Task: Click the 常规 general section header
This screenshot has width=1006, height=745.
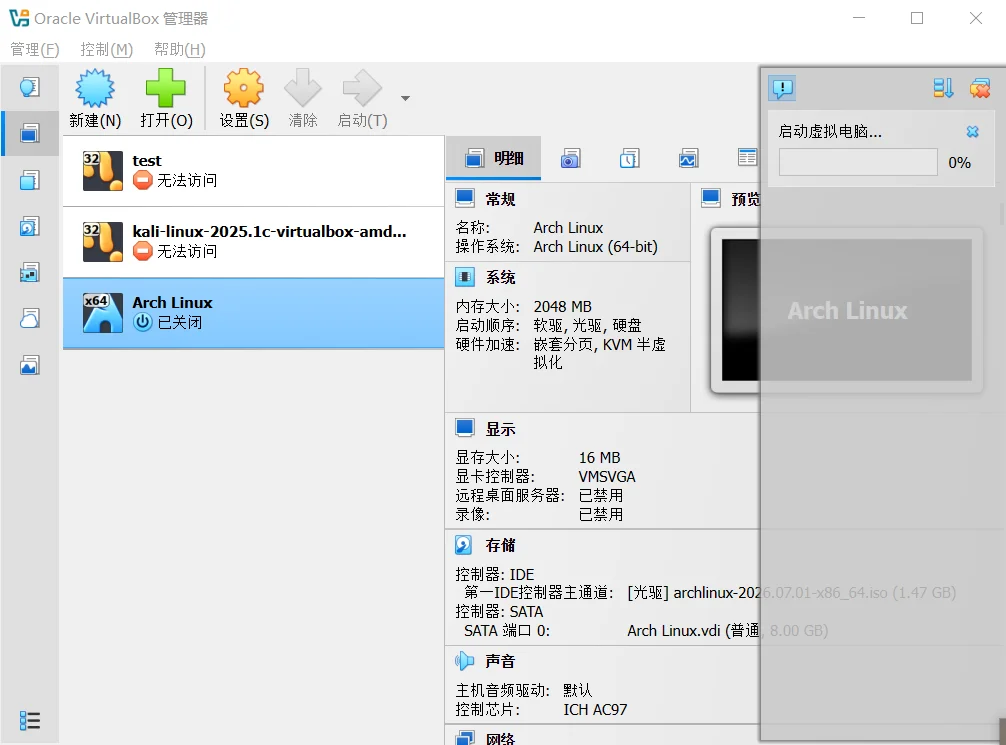Action: point(500,200)
